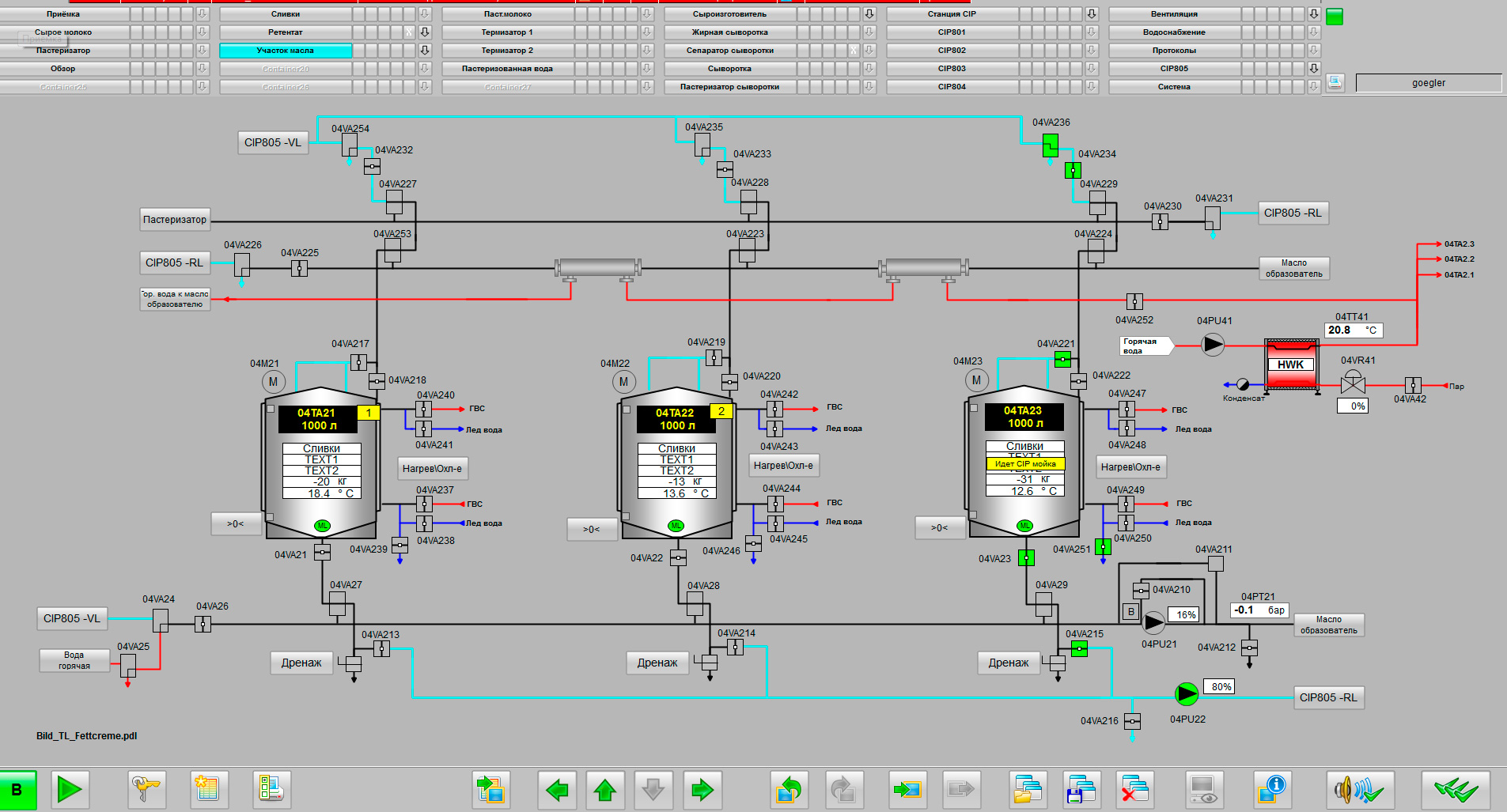Expand the arrow next to Ретентат
Screen dimensions: 1507x812
click(x=425, y=32)
